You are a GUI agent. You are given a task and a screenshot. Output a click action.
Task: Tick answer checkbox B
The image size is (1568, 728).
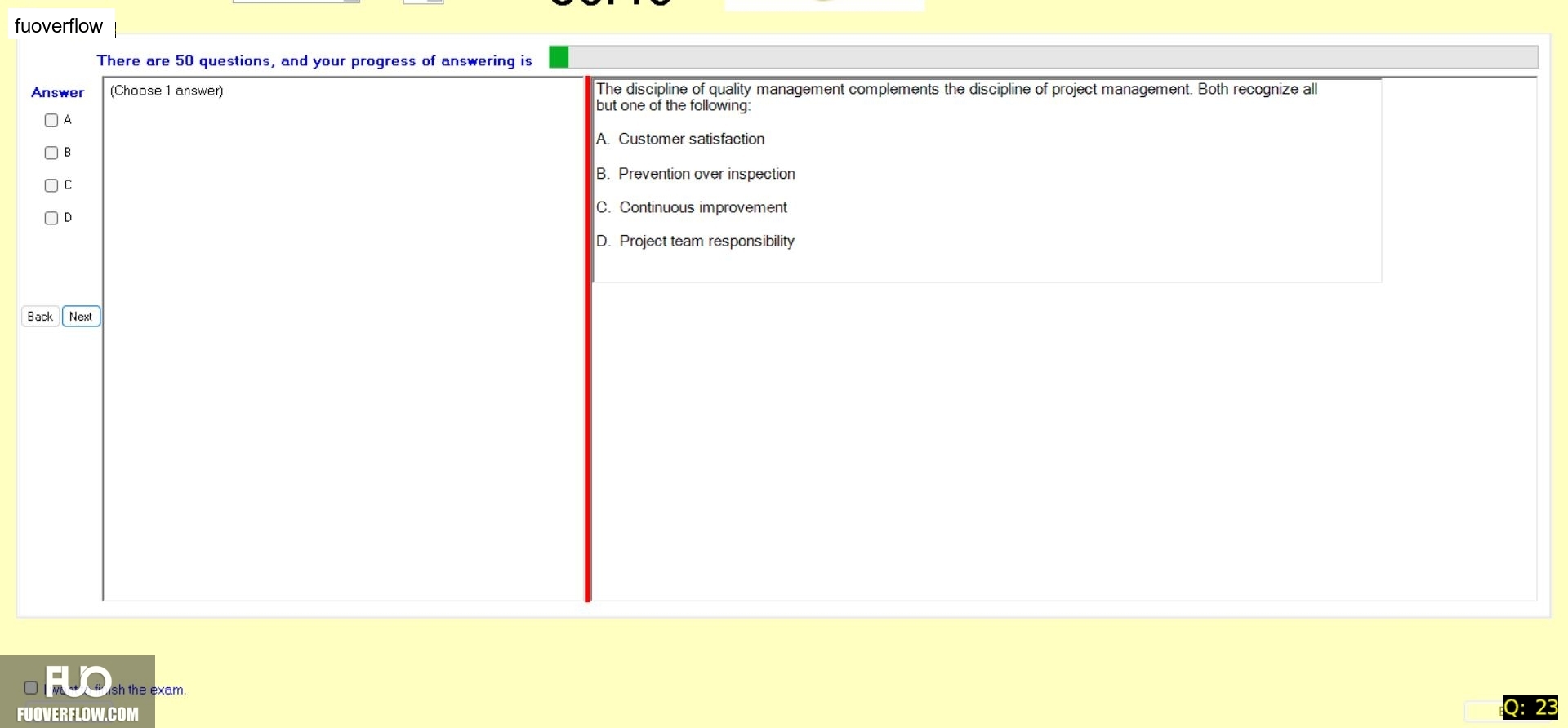[51, 153]
